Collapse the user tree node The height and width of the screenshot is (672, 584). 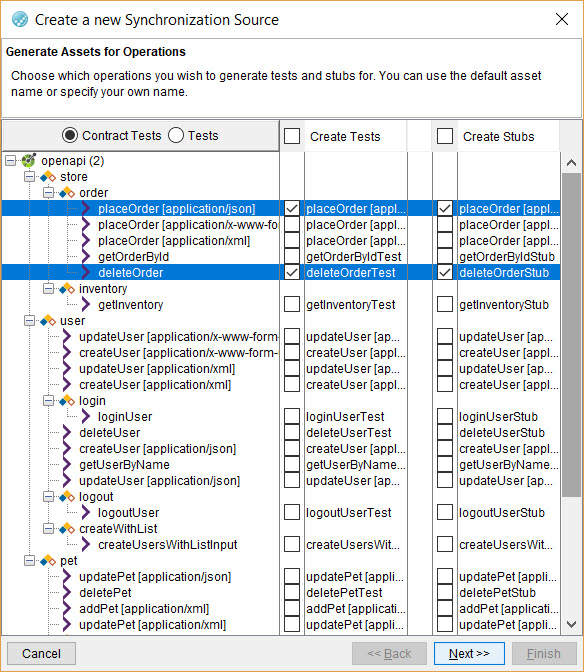tap(30, 321)
